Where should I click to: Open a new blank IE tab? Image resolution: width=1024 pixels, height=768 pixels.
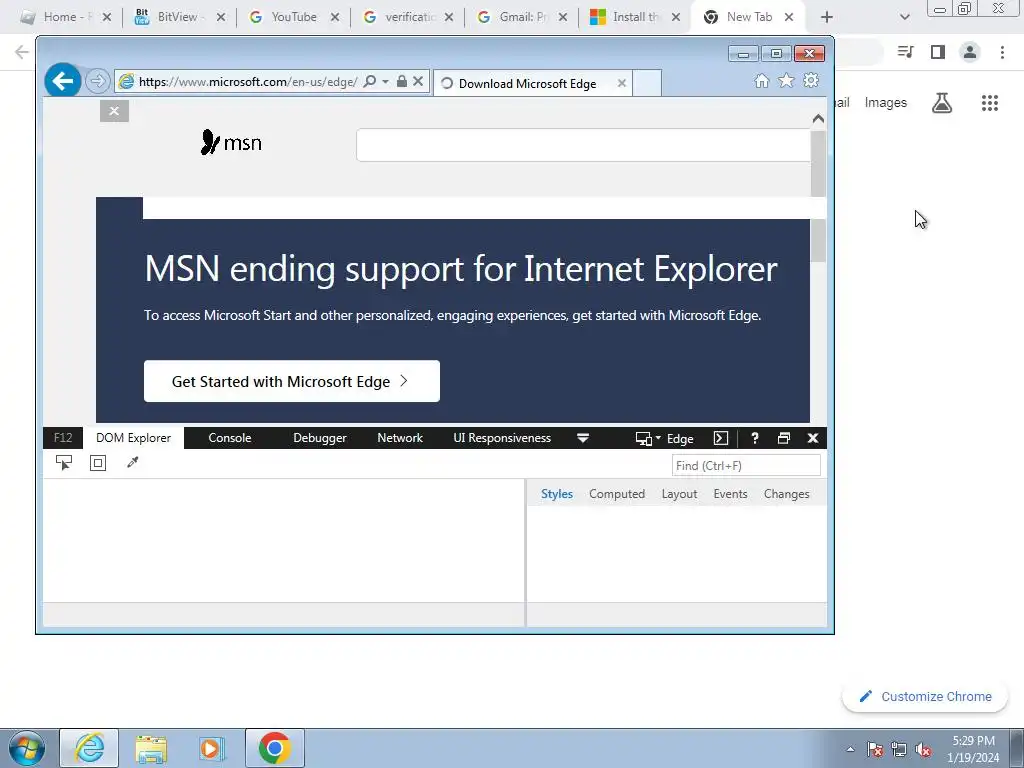[647, 83]
